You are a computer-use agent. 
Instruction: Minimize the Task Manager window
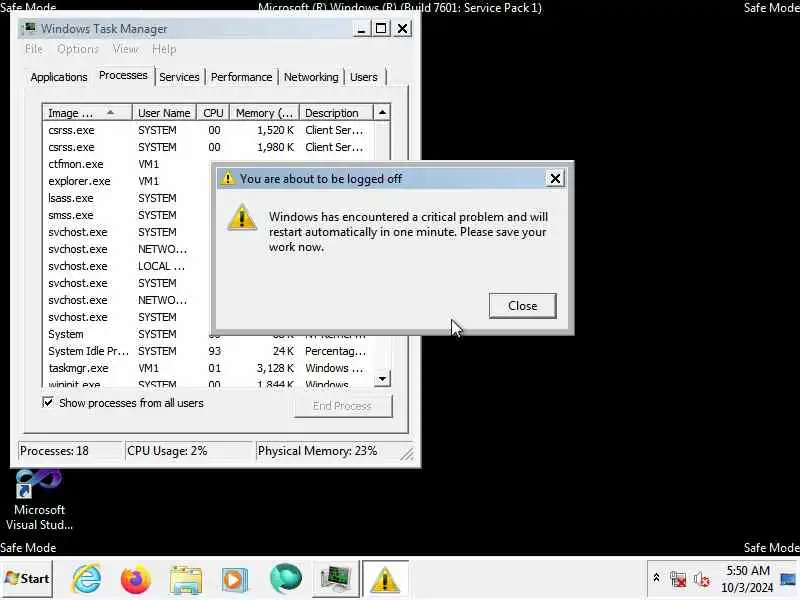[361, 29]
